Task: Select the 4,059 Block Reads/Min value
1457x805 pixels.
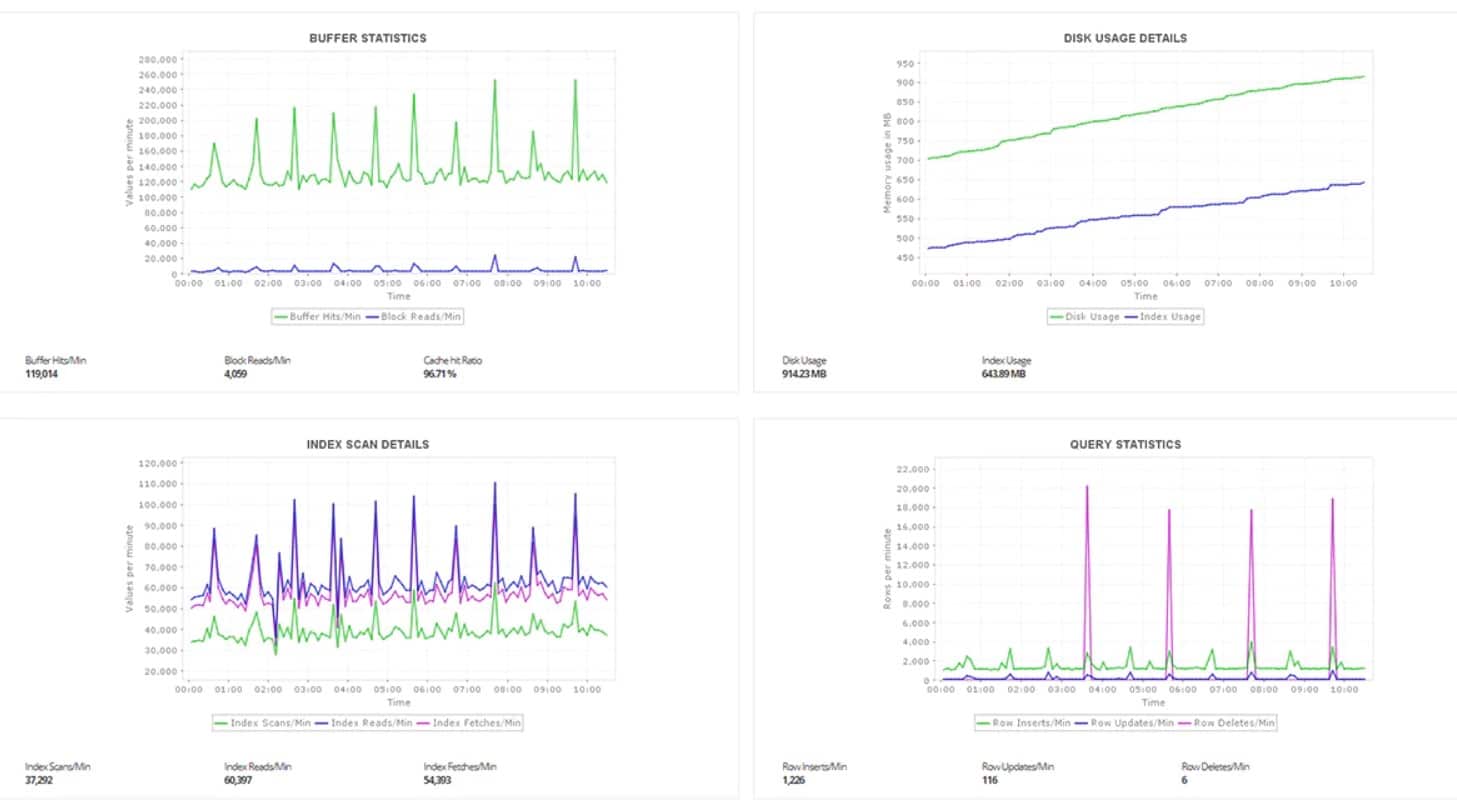Action: coord(237,374)
